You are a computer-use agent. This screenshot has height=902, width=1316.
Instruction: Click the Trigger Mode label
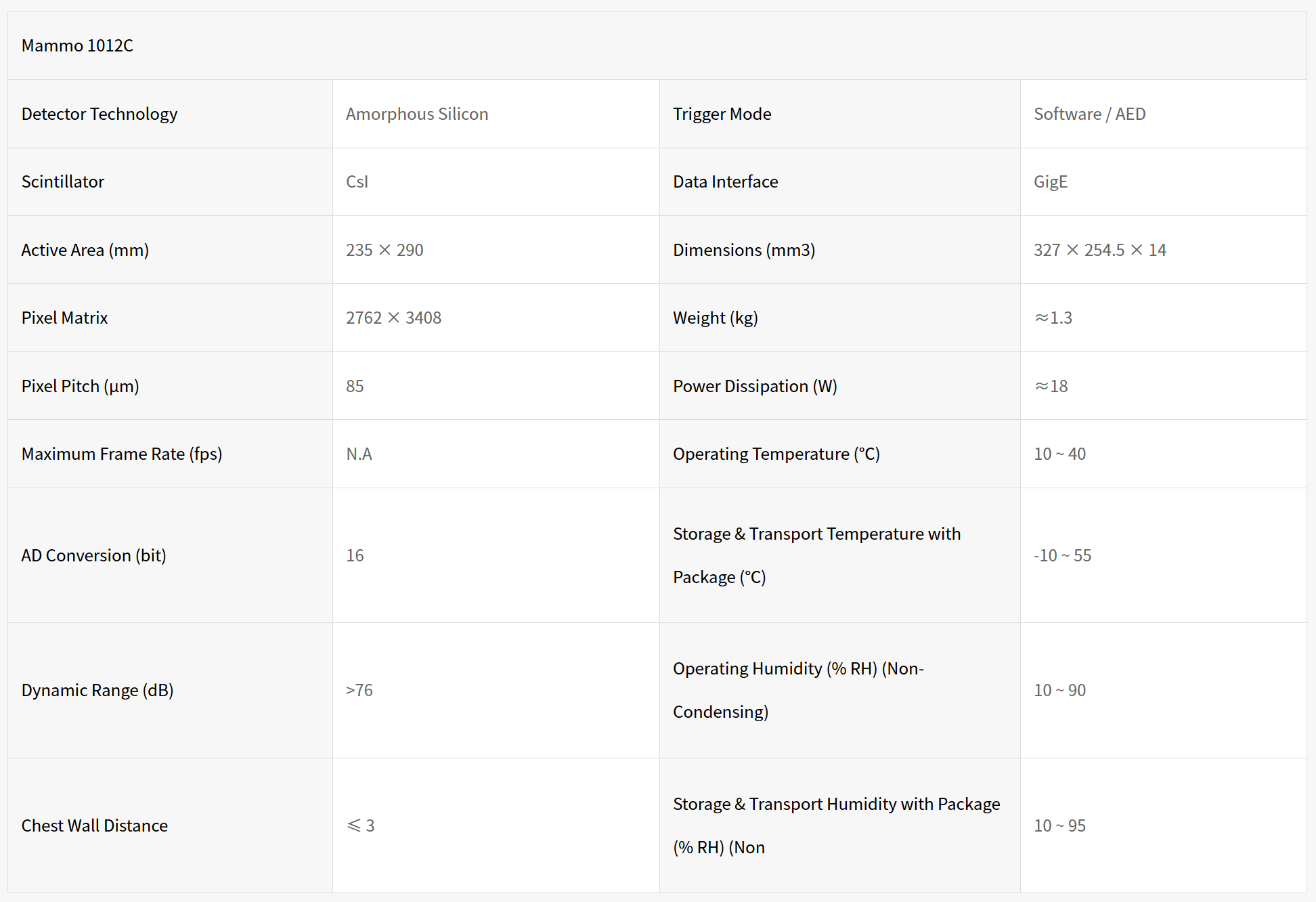(x=722, y=114)
